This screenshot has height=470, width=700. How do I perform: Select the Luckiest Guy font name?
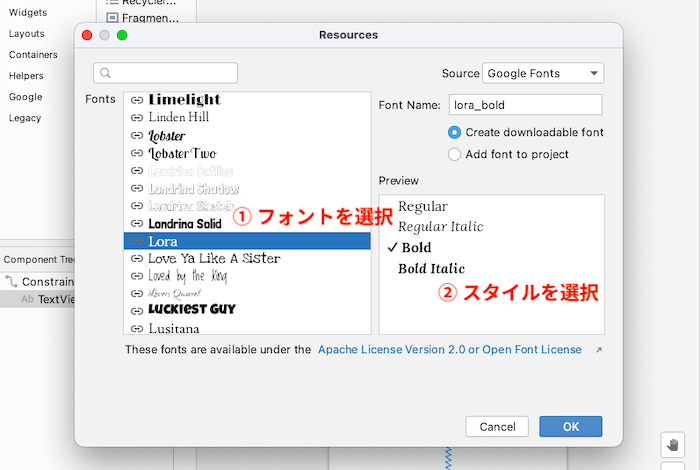[192, 309]
